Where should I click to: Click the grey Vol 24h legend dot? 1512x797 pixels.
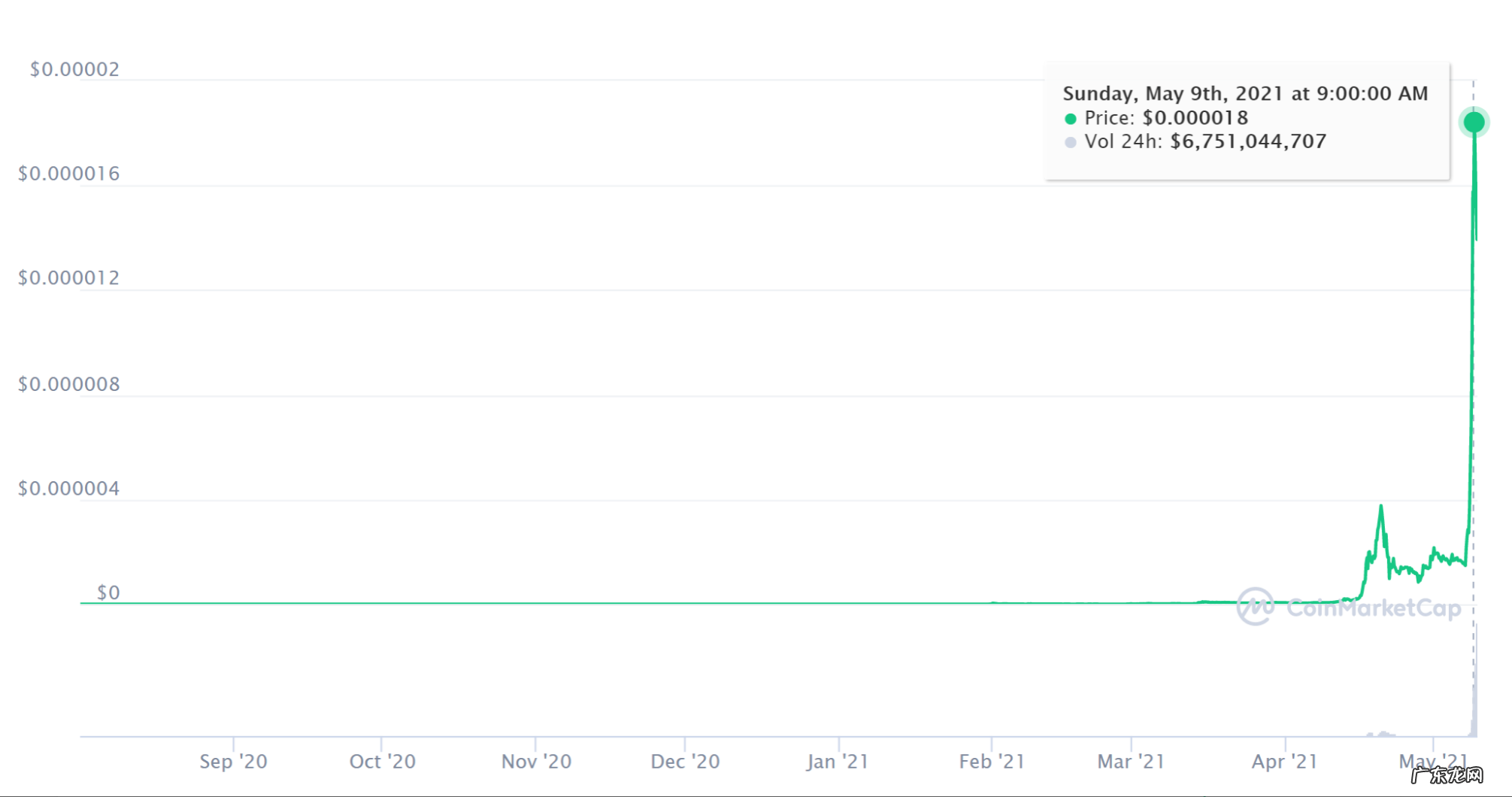[x=1070, y=142]
